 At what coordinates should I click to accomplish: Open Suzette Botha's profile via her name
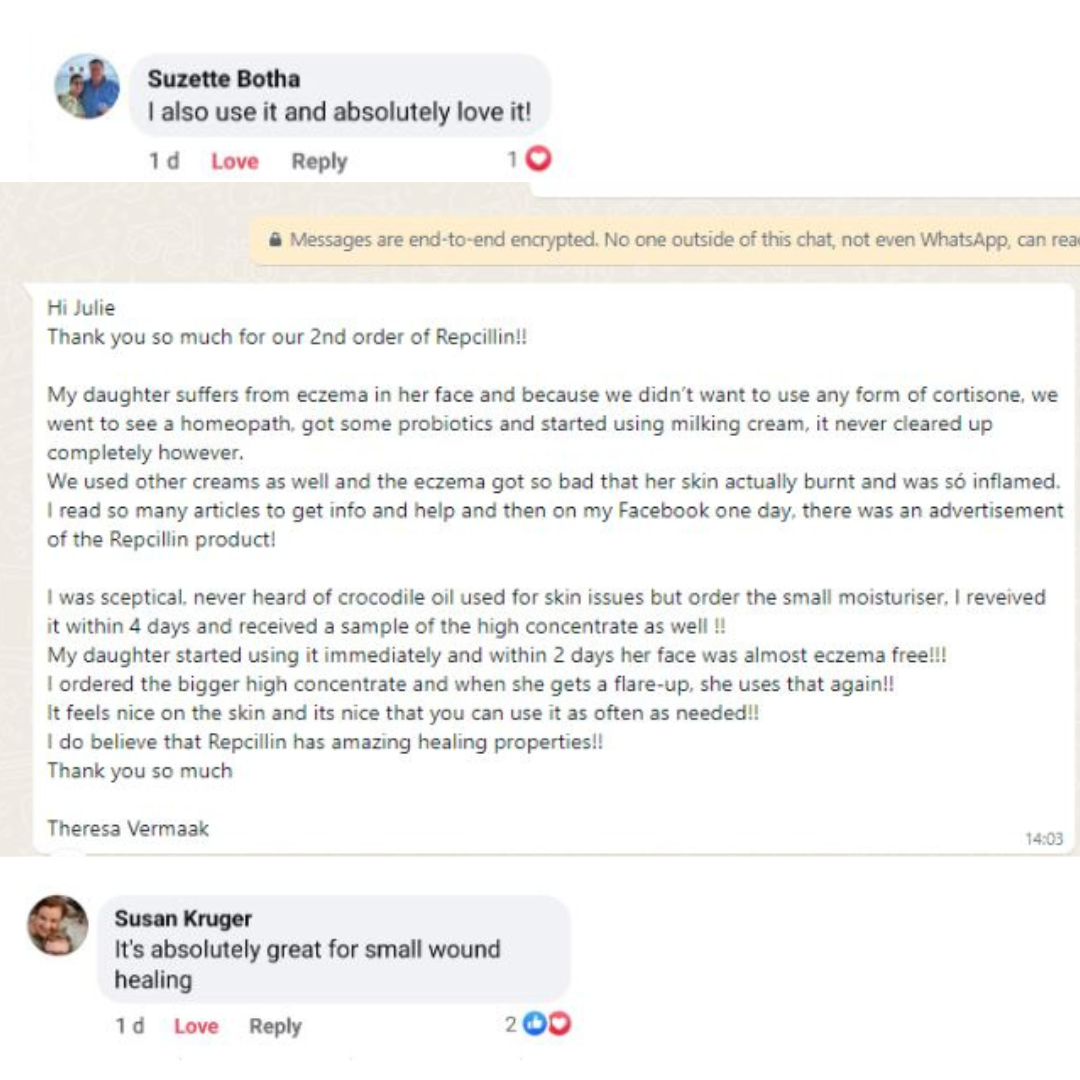click(x=223, y=79)
